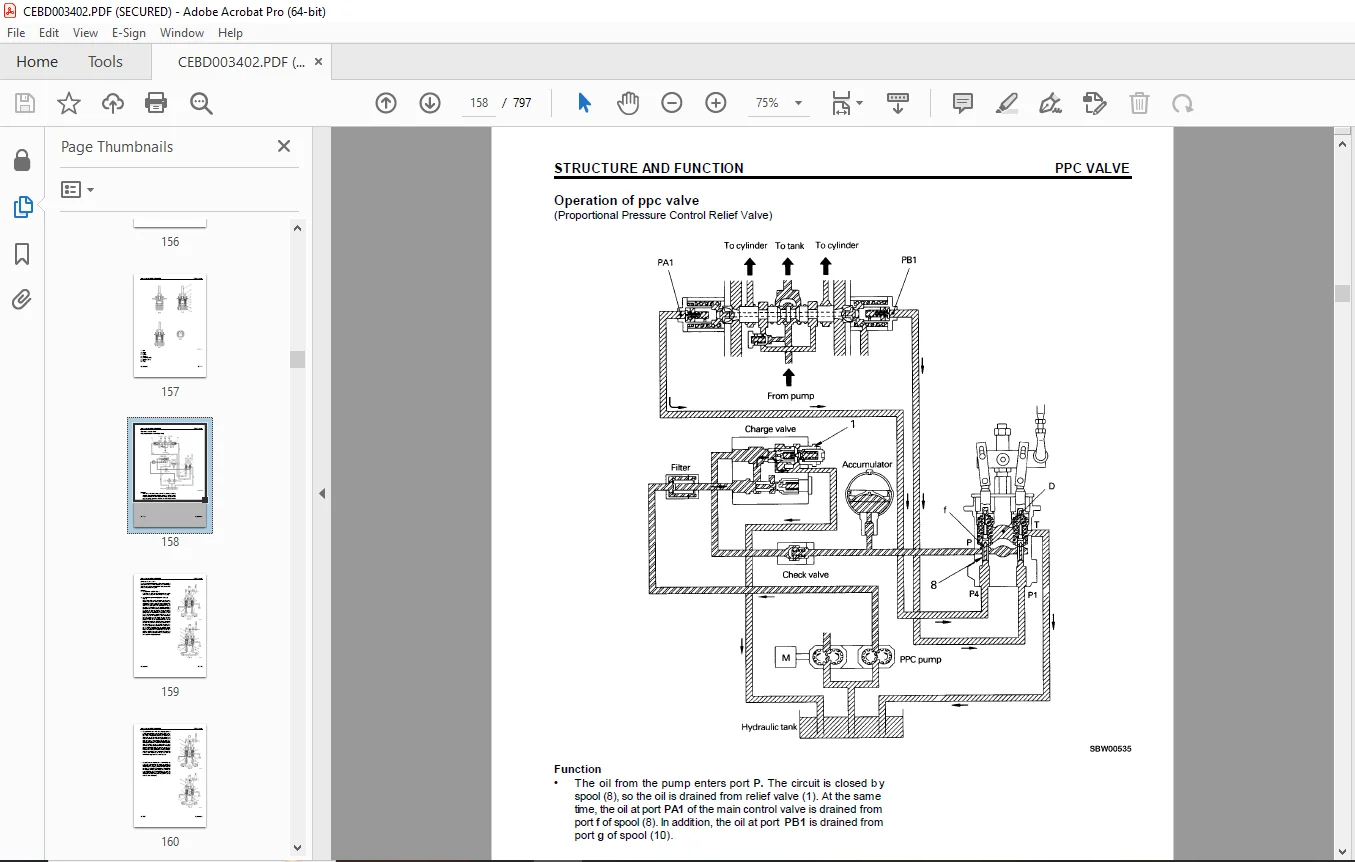The image size is (1355, 862).
Task: Open the Sign document pen tool
Action: (x=1050, y=103)
